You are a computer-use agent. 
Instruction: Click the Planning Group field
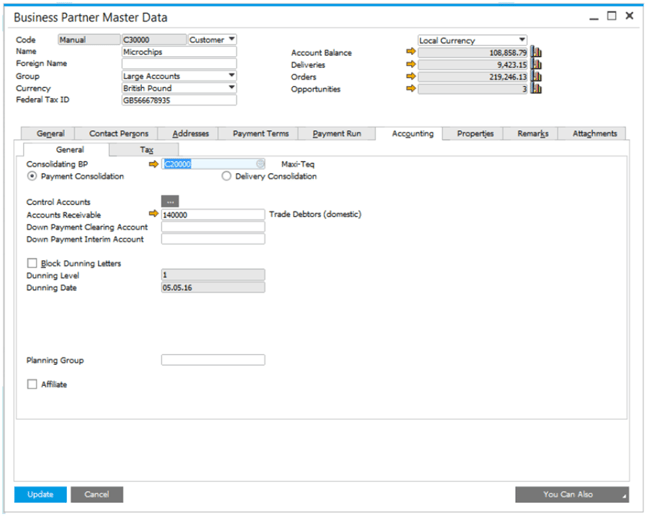(213, 360)
